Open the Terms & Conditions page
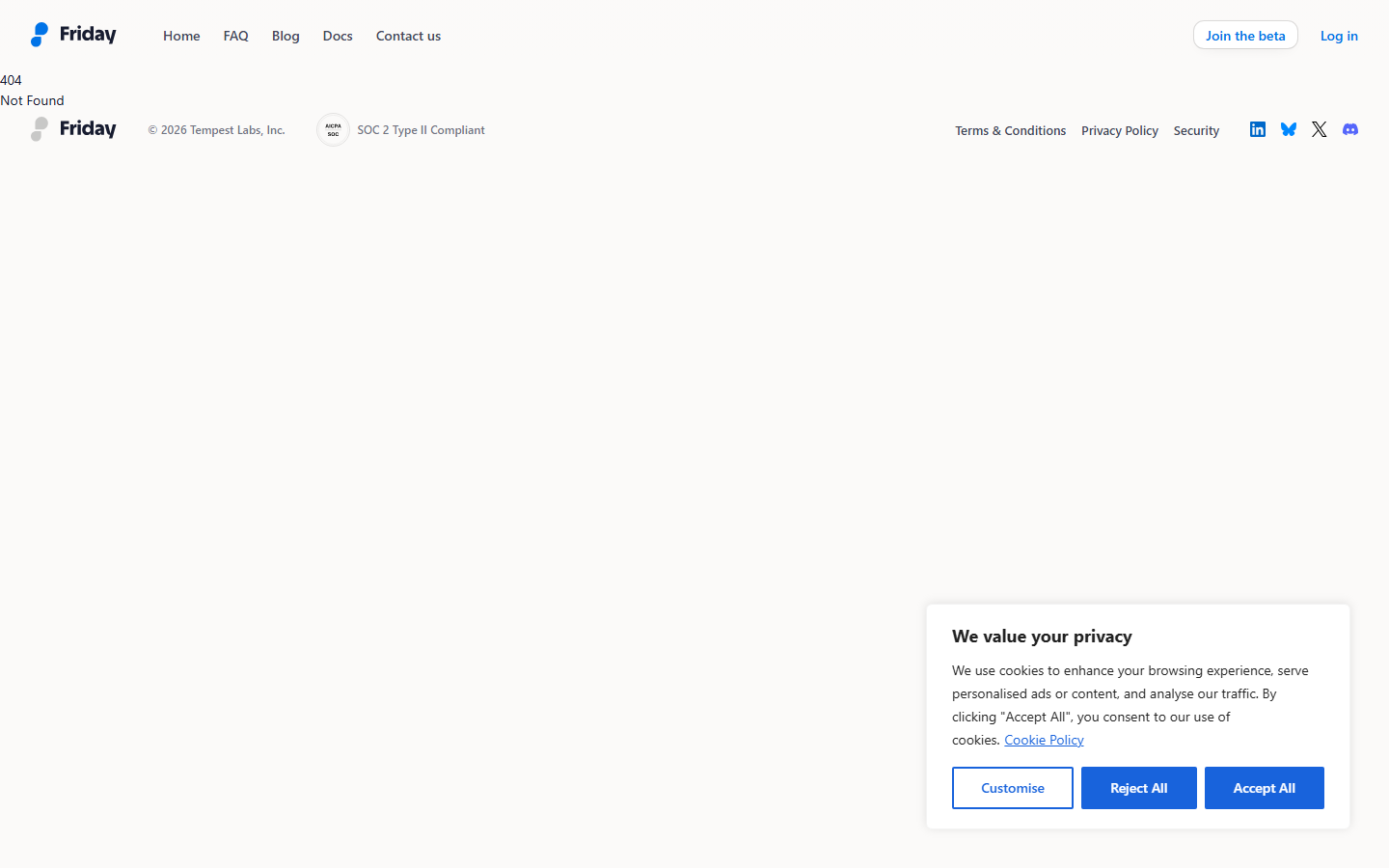Image resolution: width=1389 pixels, height=868 pixels. click(x=1010, y=130)
